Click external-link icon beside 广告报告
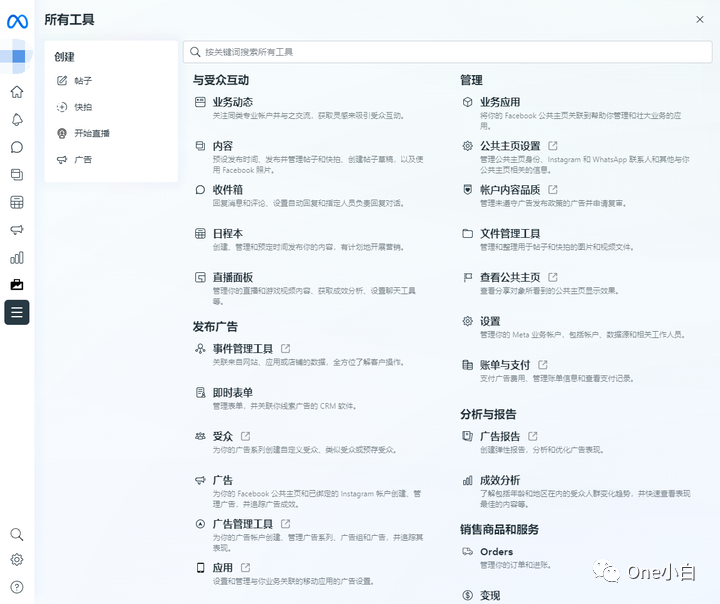Image resolution: width=720 pixels, height=604 pixels. click(533, 436)
